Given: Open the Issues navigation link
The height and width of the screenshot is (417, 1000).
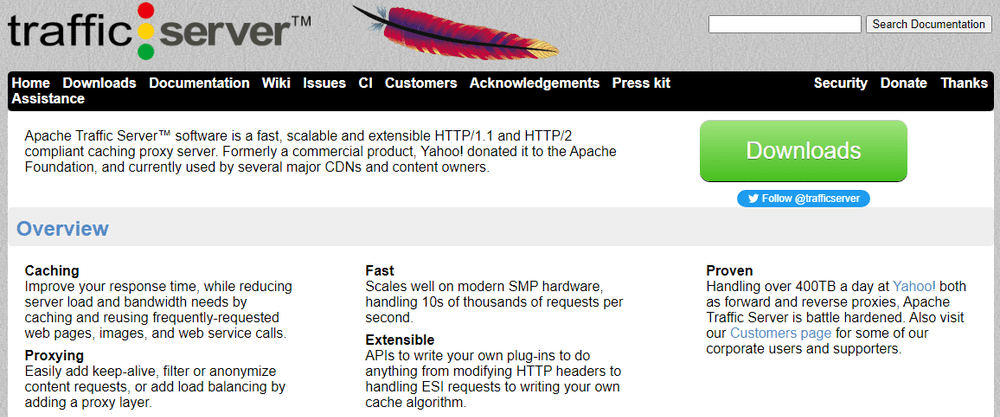Looking at the screenshot, I should coord(324,83).
